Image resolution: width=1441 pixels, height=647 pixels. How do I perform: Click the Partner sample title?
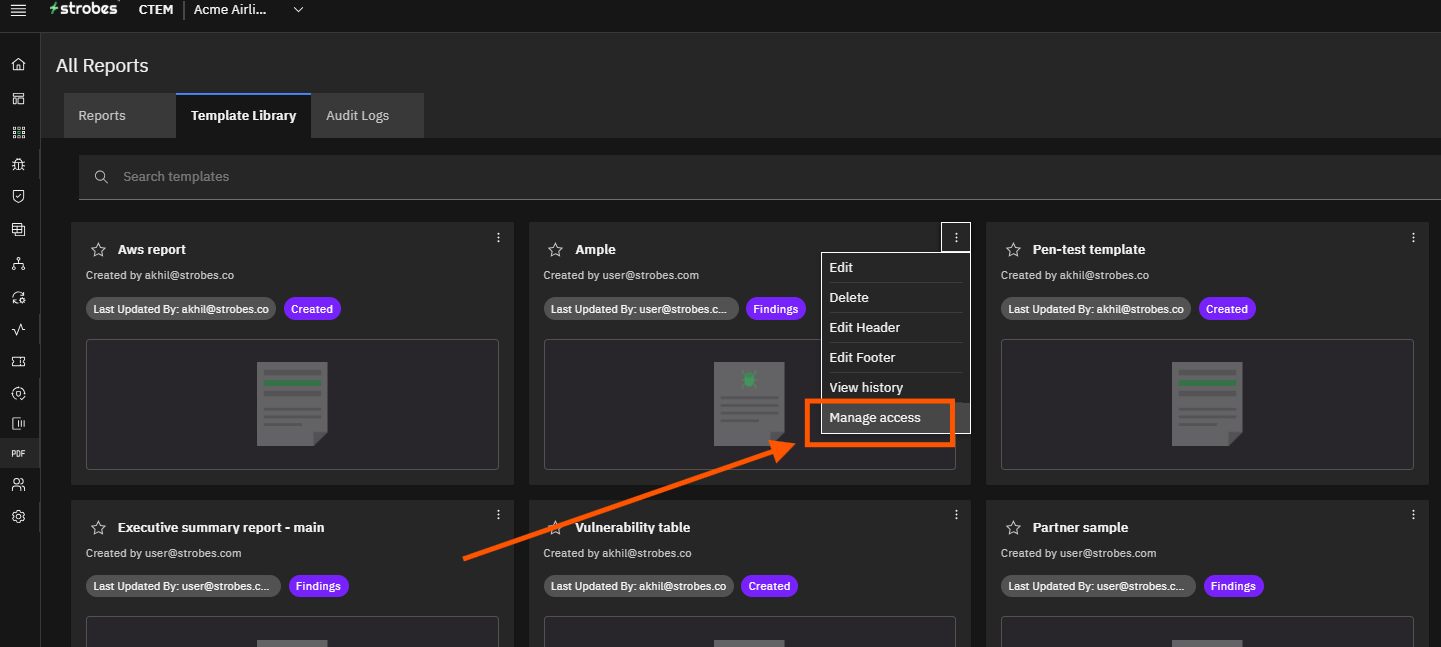[x=1080, y=528]
